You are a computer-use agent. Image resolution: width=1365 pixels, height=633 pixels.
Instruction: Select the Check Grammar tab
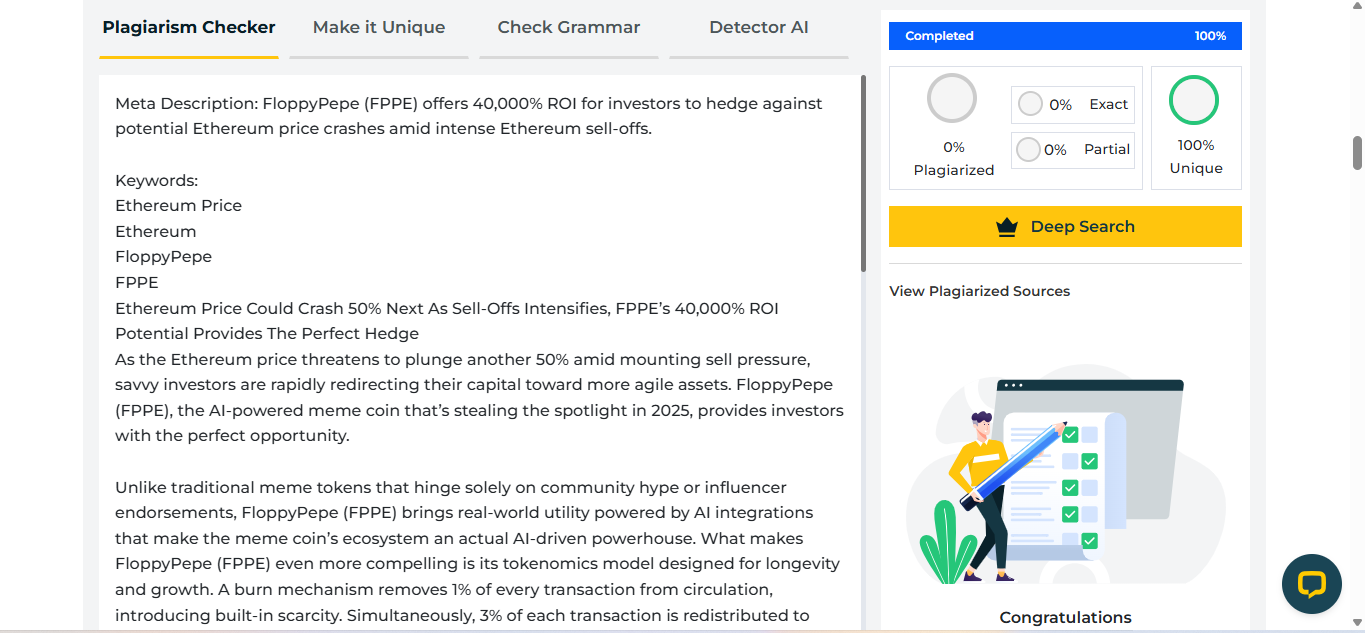click(569, 28)
